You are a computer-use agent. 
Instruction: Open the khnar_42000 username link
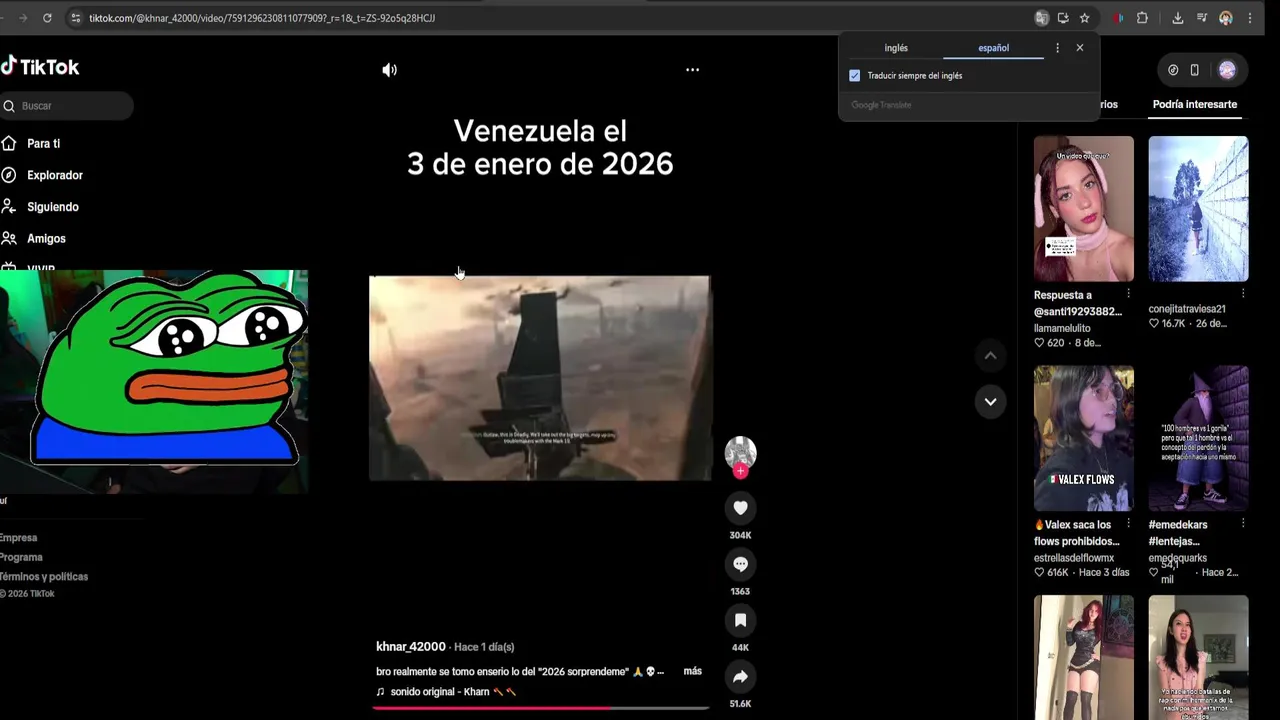410,647
